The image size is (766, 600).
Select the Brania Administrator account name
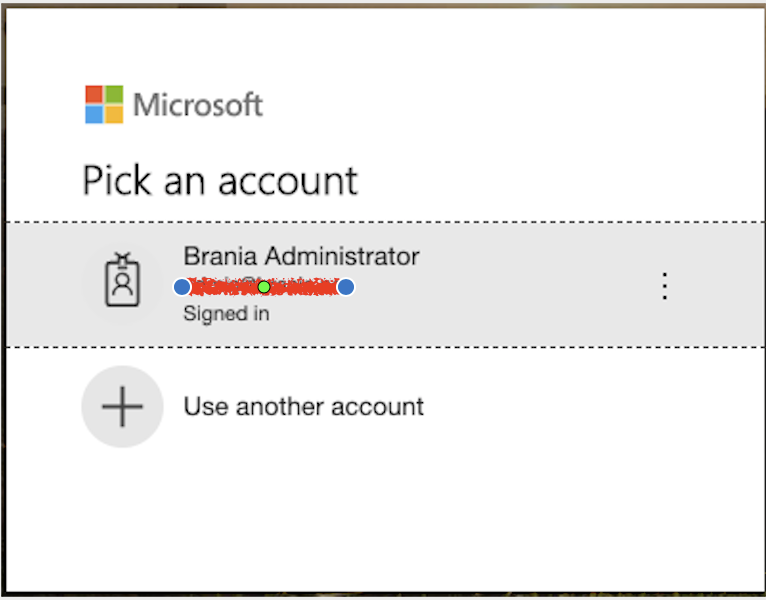click(x=301, y=256)
